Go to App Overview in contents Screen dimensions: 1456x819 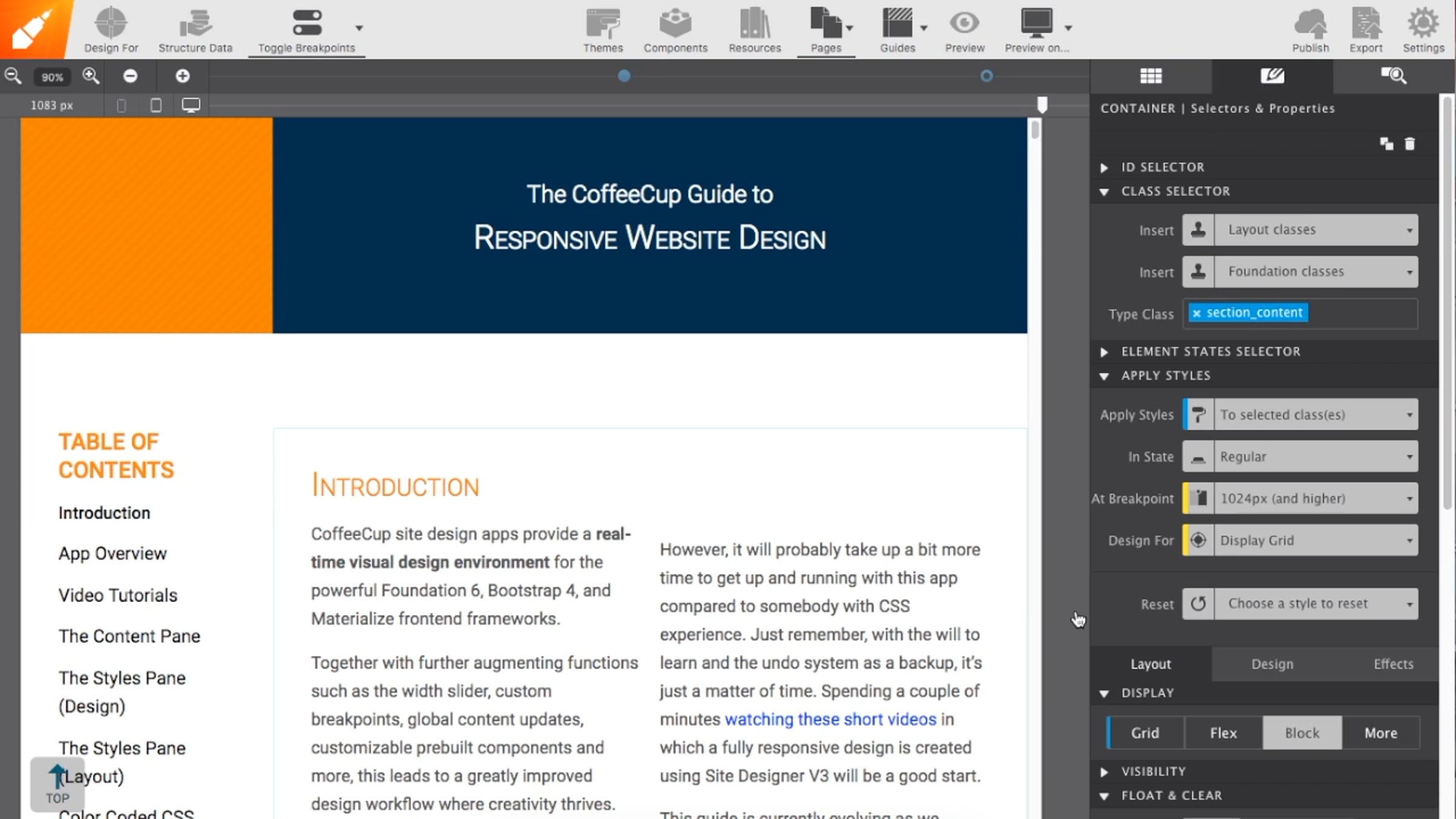112,554
